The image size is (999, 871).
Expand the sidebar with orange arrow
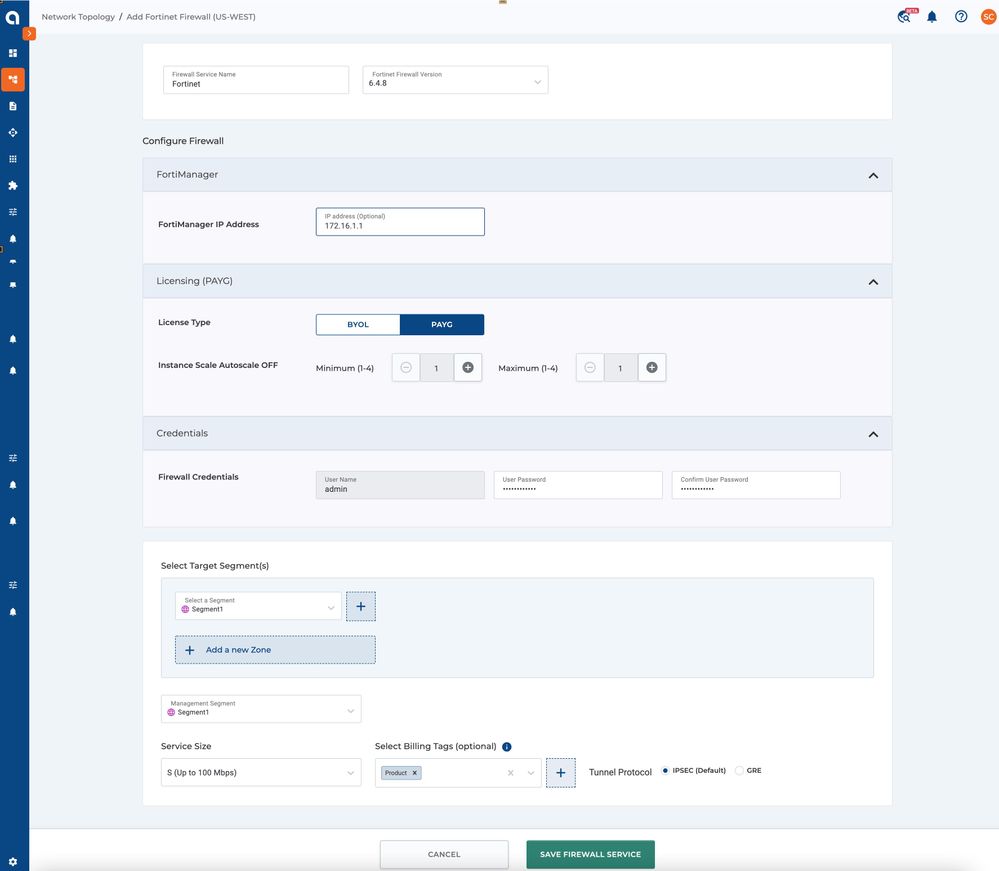click(29, 33)
